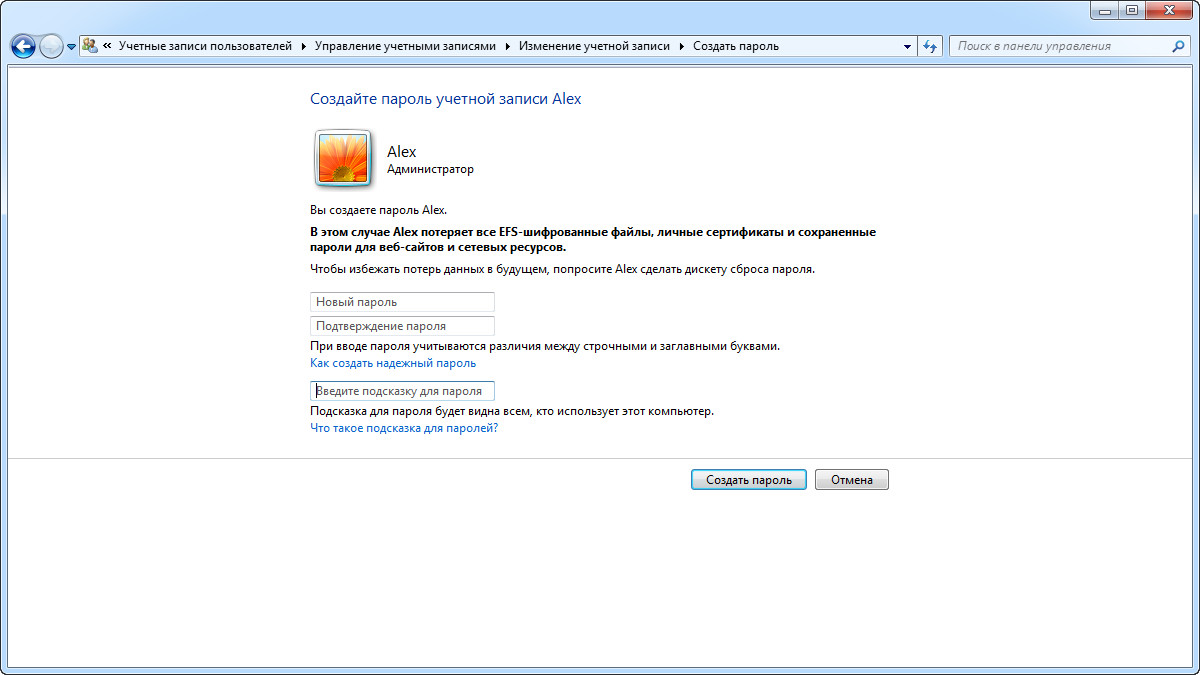
Task: Open the recent pages dropdown arrow
Action: tap(71, 47)
